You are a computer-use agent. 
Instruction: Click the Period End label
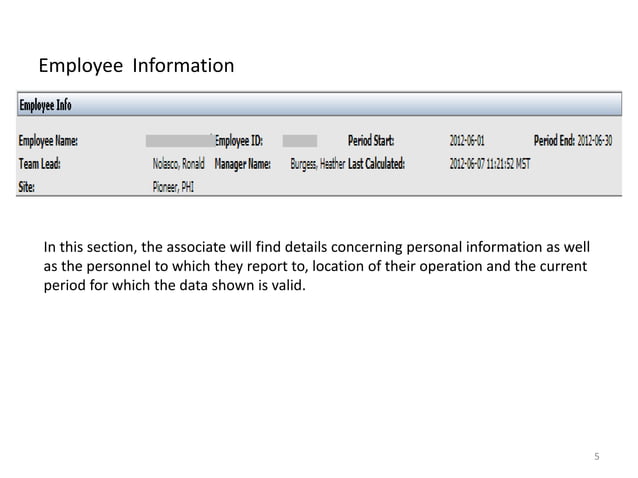554,141
